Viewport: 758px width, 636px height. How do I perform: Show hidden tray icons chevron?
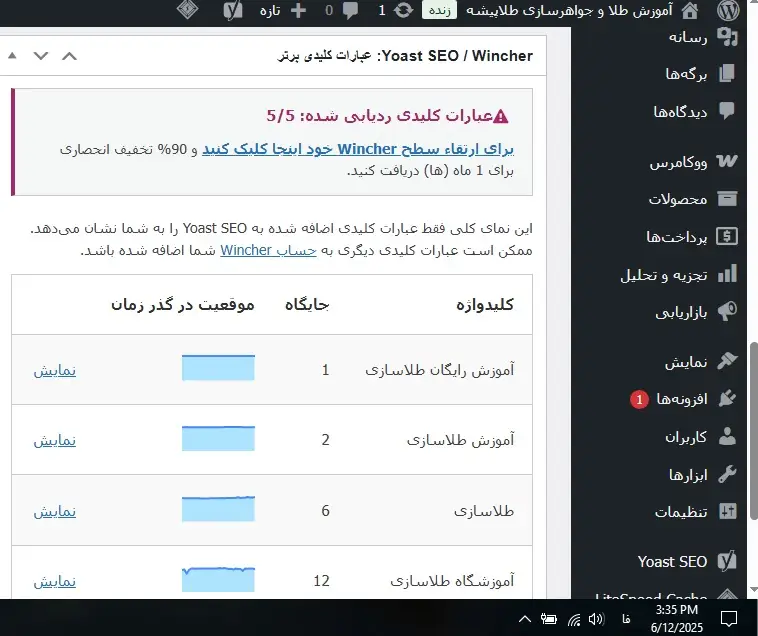click(x=525, y=619)
